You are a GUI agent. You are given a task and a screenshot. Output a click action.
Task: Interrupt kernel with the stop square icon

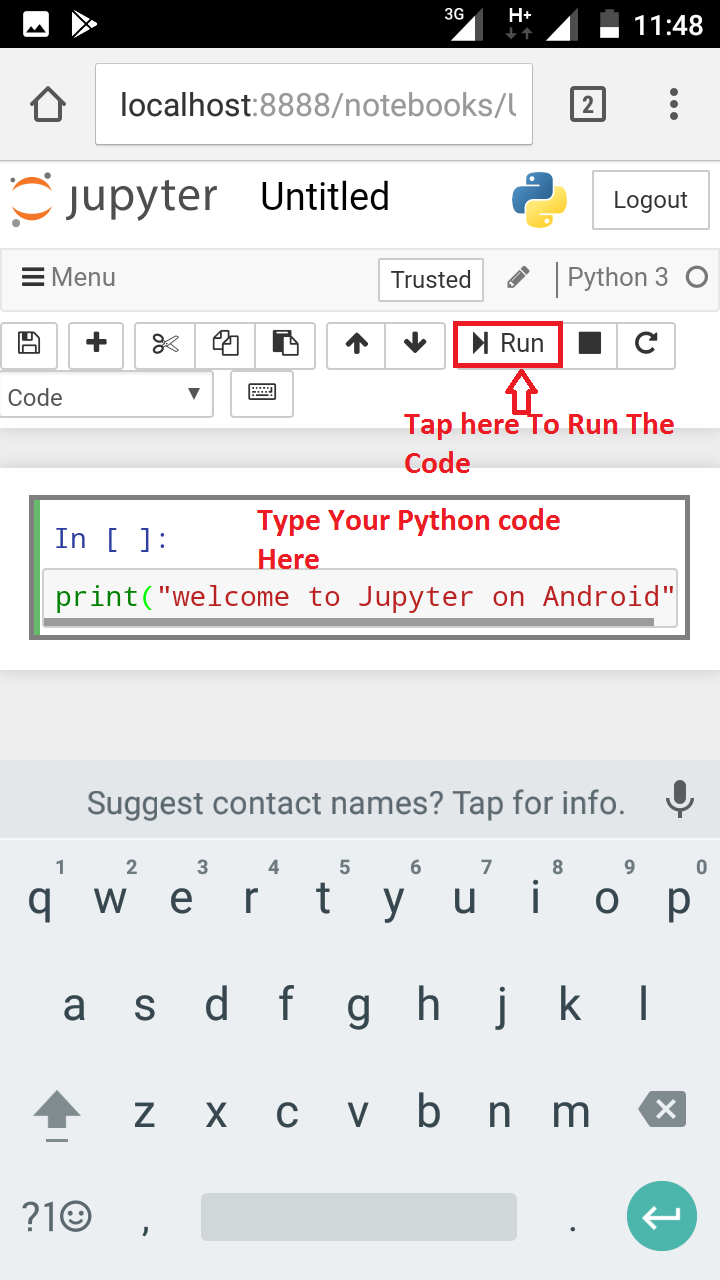click(590, 345)
